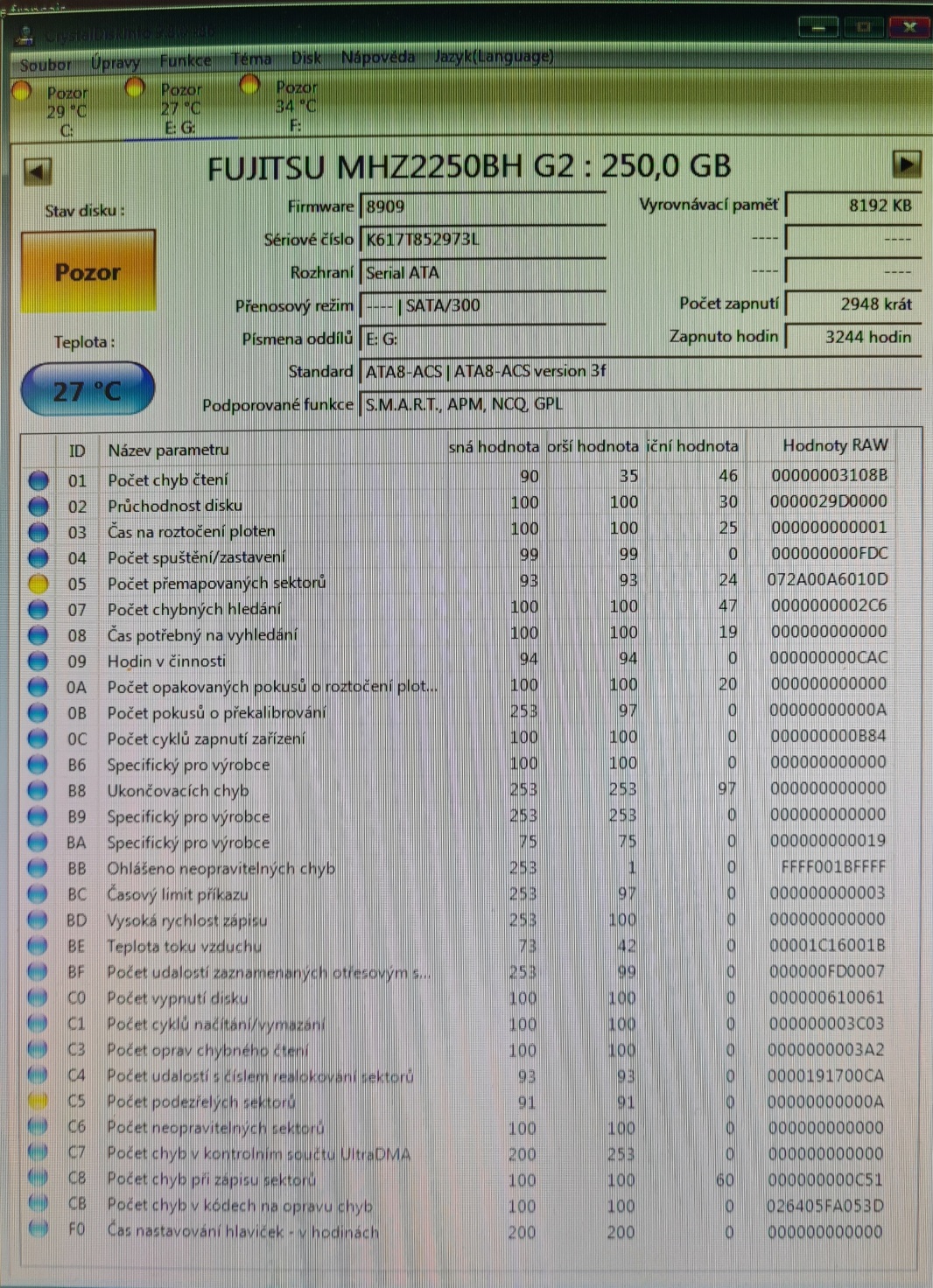
Task: Click status dot of Hodin v činnosti row
Action: tap(38, 661)
